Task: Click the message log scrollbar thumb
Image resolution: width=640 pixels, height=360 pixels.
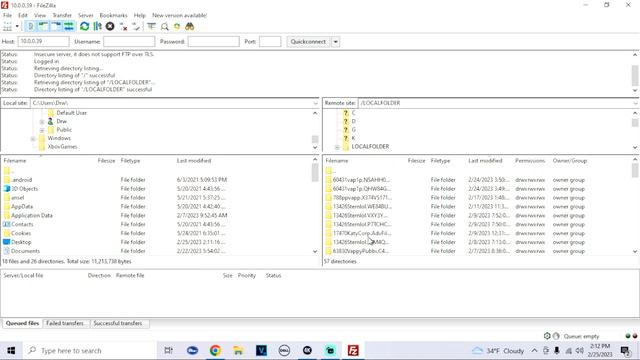Action: [x=635, y=76]
